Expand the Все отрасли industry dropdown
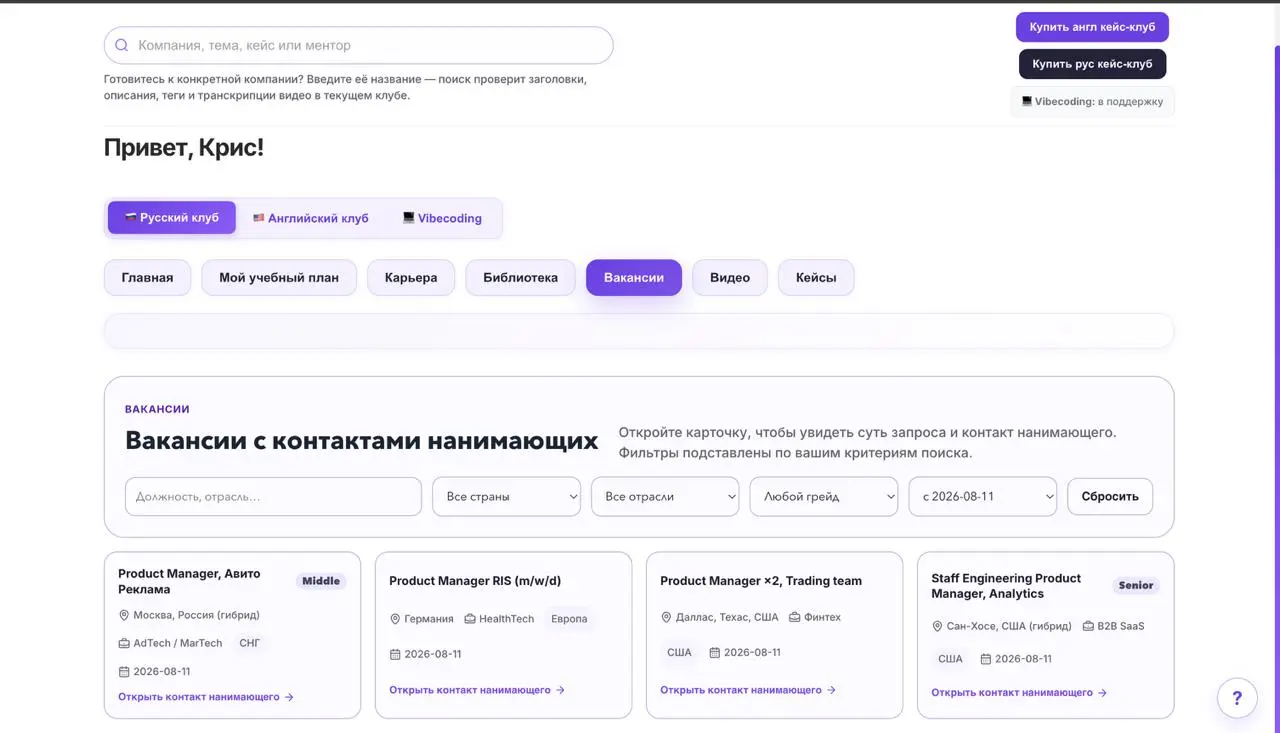 point(665,496)
